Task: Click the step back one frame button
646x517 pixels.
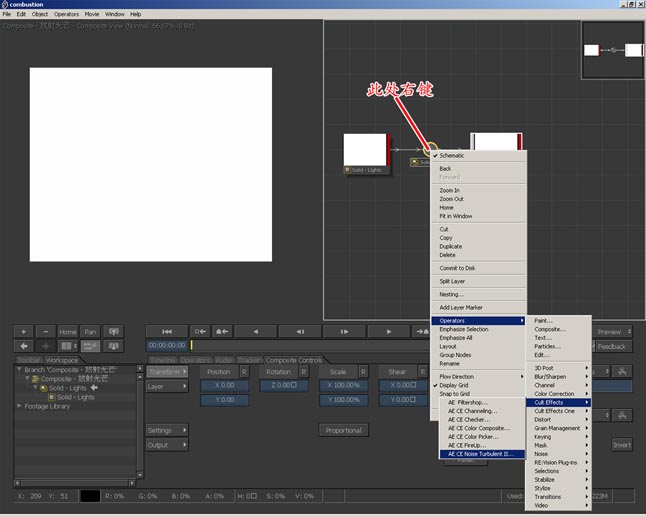Action: (x=300, y=332)
